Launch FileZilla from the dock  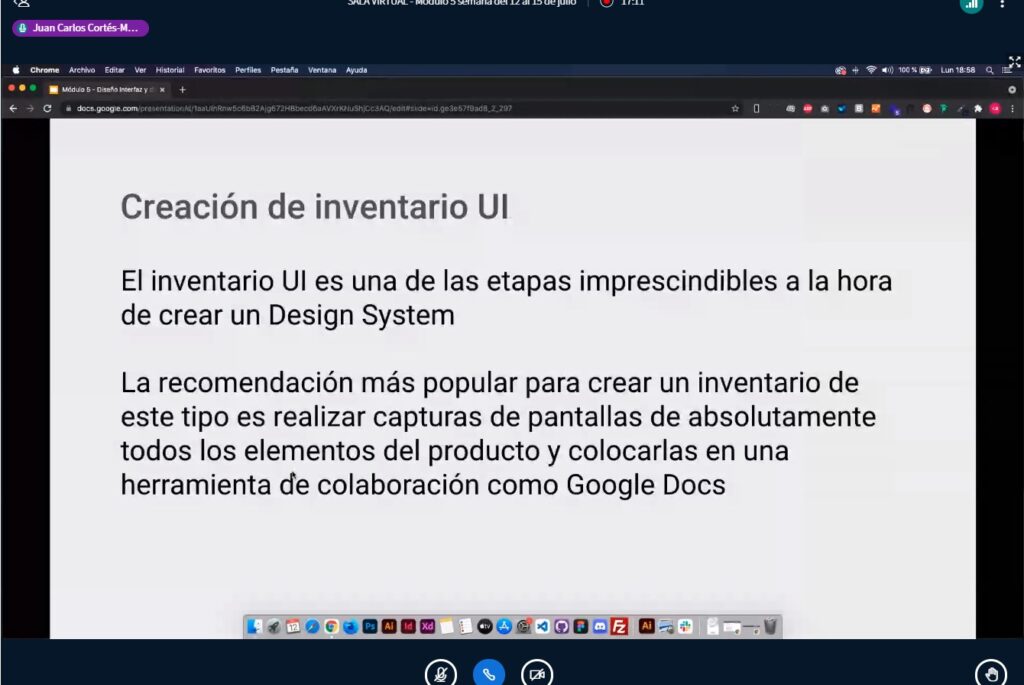[x=619, y=627]
